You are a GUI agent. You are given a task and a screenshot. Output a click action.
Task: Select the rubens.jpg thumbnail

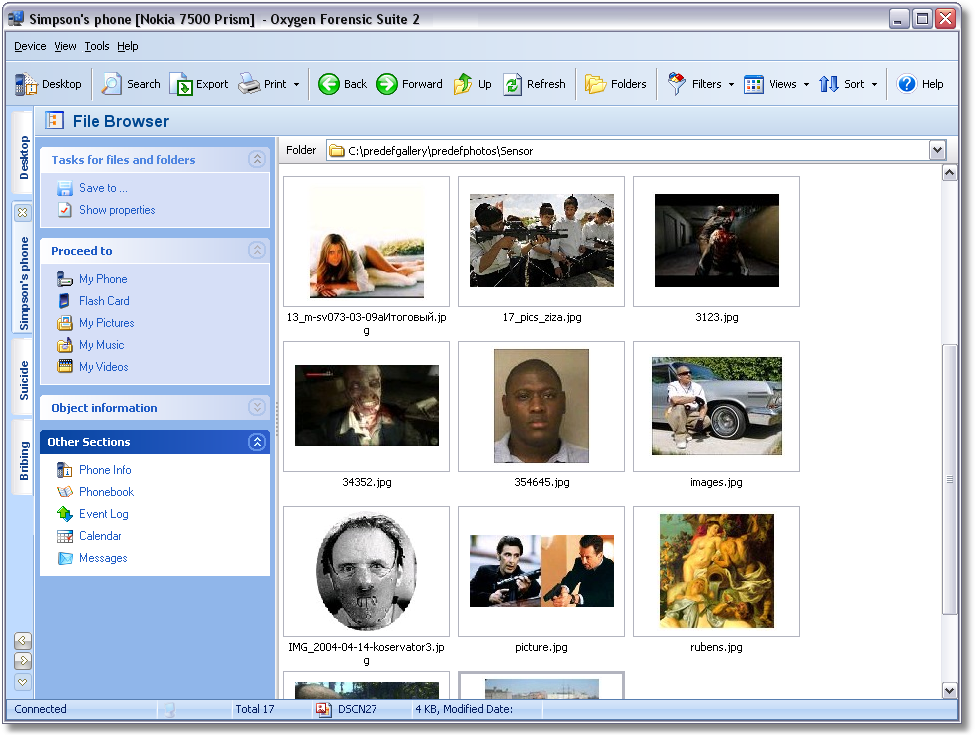click(716, 571)
